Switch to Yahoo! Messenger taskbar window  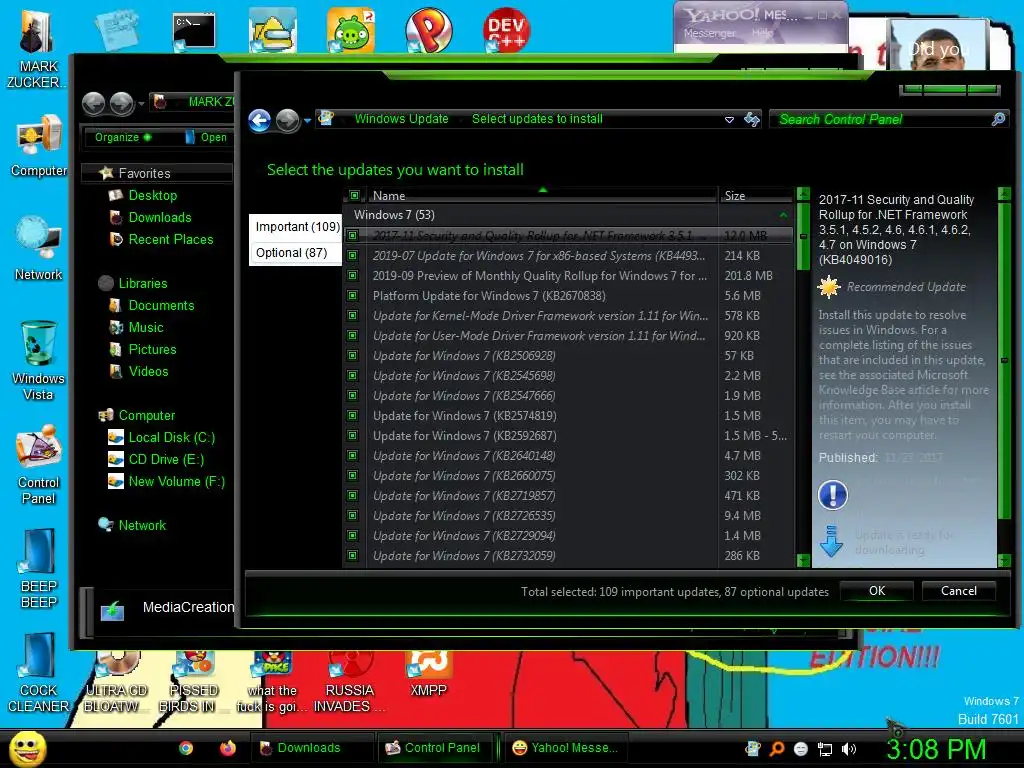(565, 748)
